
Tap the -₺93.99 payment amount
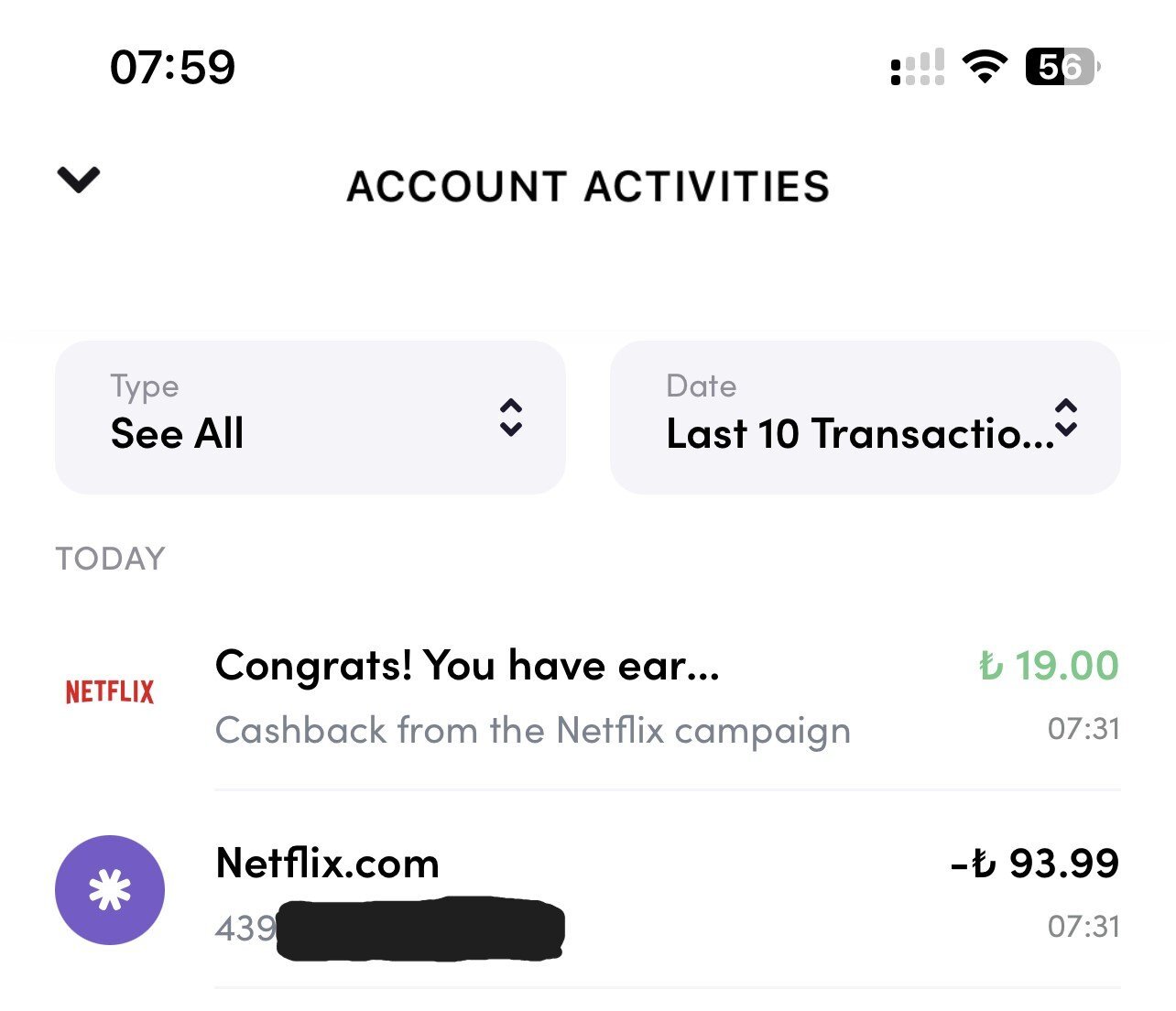pyautogui.click(x=1035, y=864)
